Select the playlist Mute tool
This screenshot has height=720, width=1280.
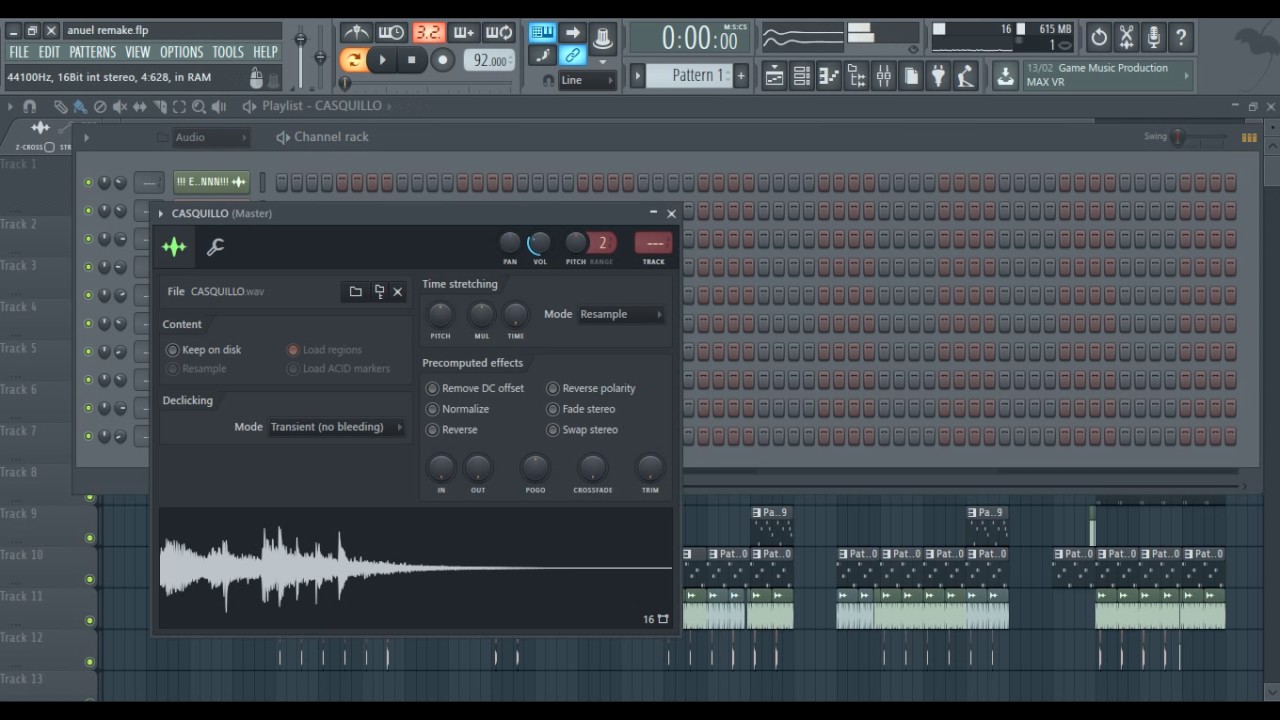coord(120,106)
